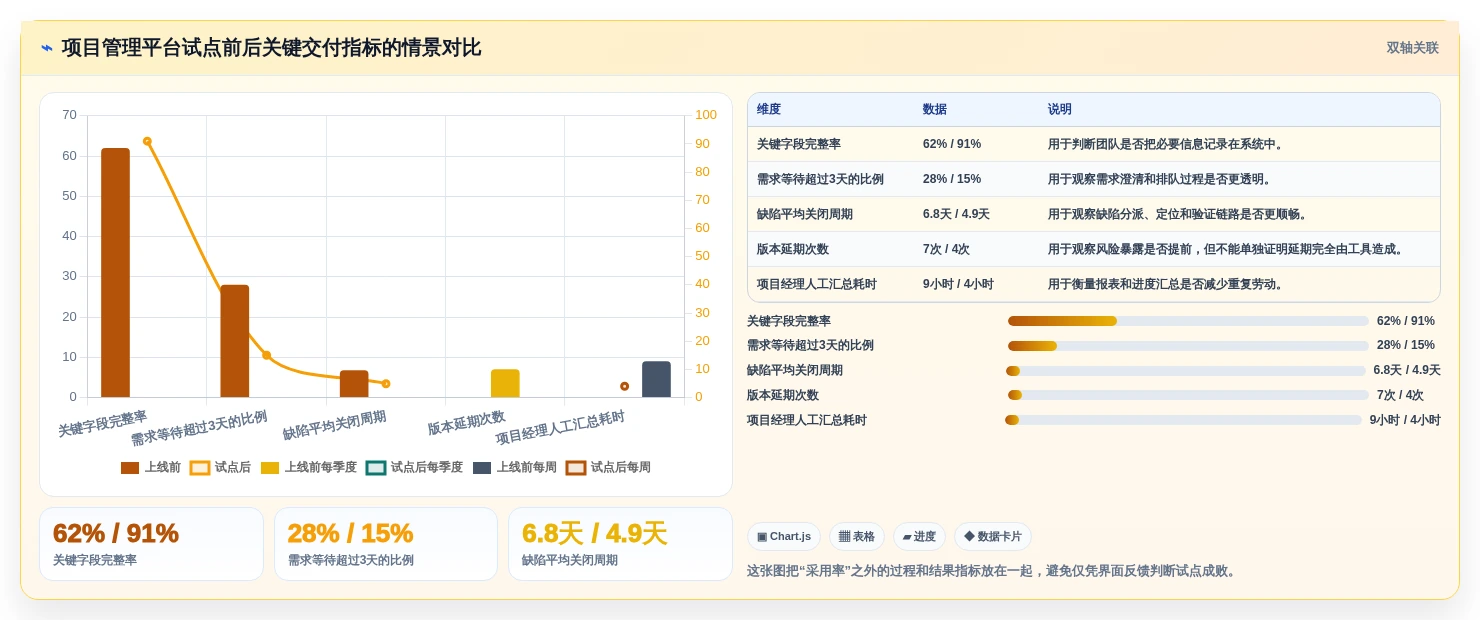Click the 数据卡片 tag chip
The image size is (1480, 620).
click(x=993, y=537)
